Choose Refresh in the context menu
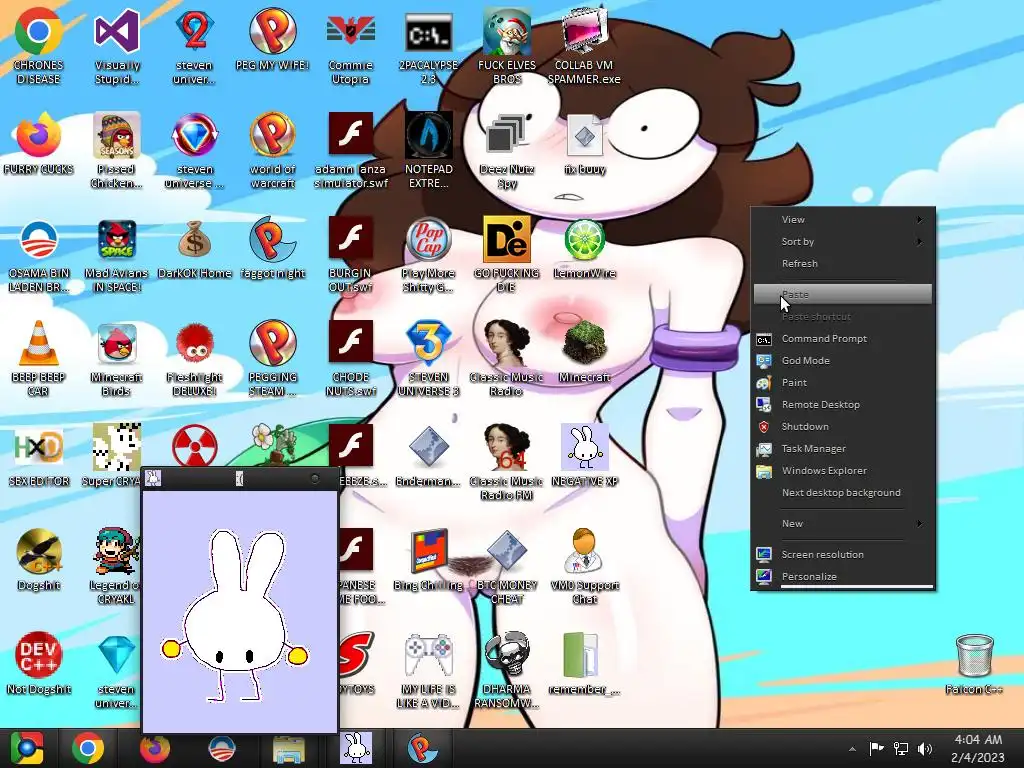This screenshot has height=768, width=1024. click(x=842, y=264)
